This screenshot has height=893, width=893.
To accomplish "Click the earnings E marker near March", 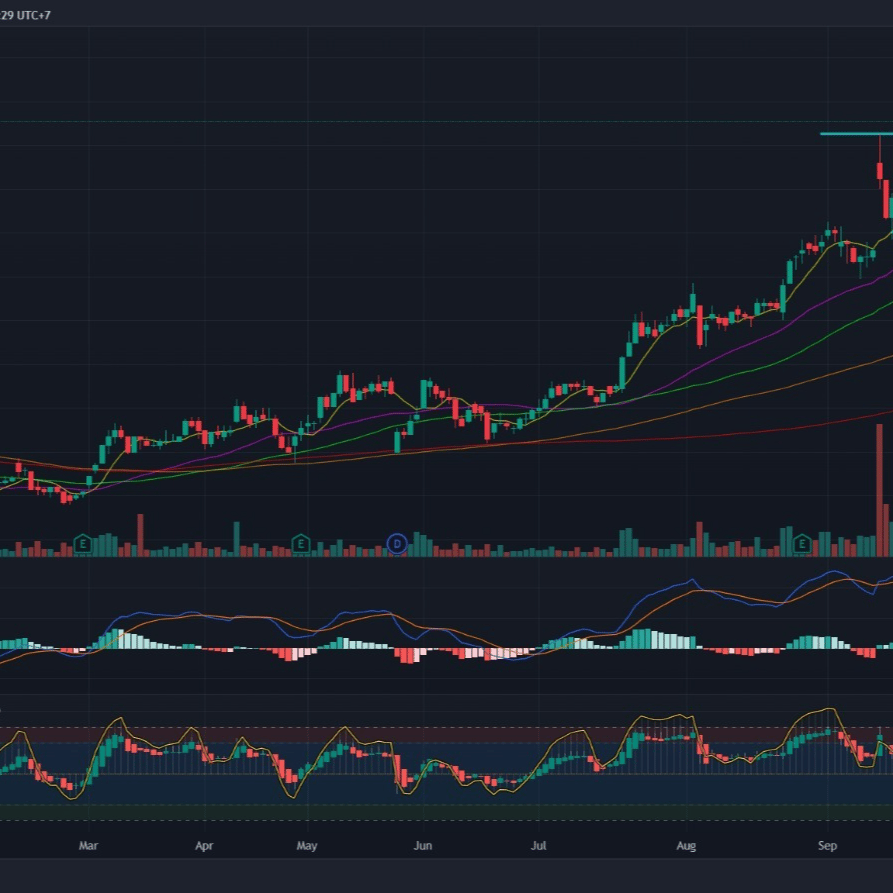I will 83,544.
